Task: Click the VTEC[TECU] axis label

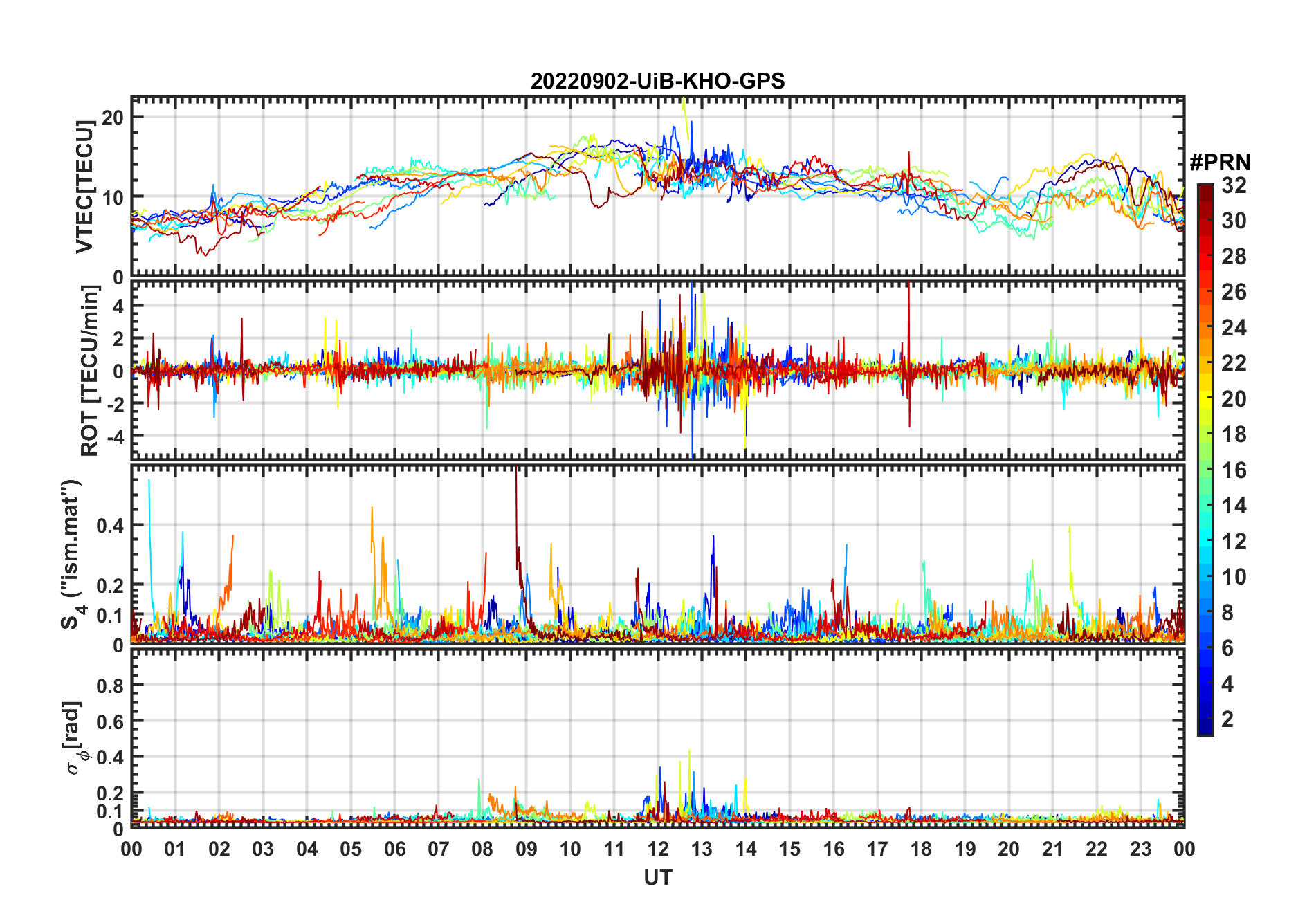Action: coord(84,187)
